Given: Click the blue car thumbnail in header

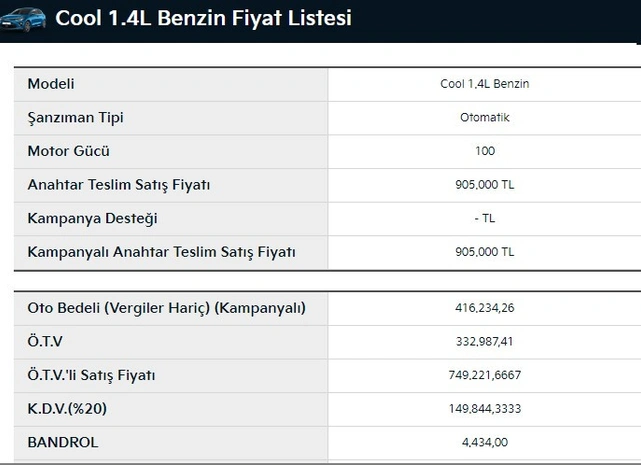Looking at the screenshot, I should (x=23, y=19).
